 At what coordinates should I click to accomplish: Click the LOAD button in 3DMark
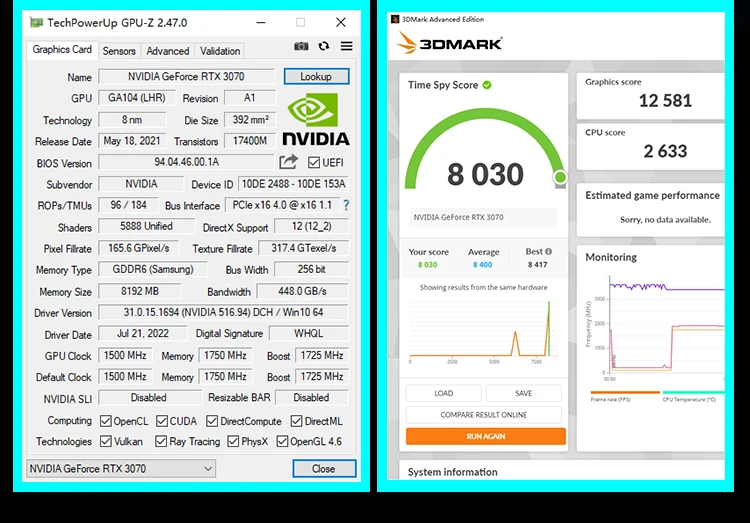tap(443, 393)
